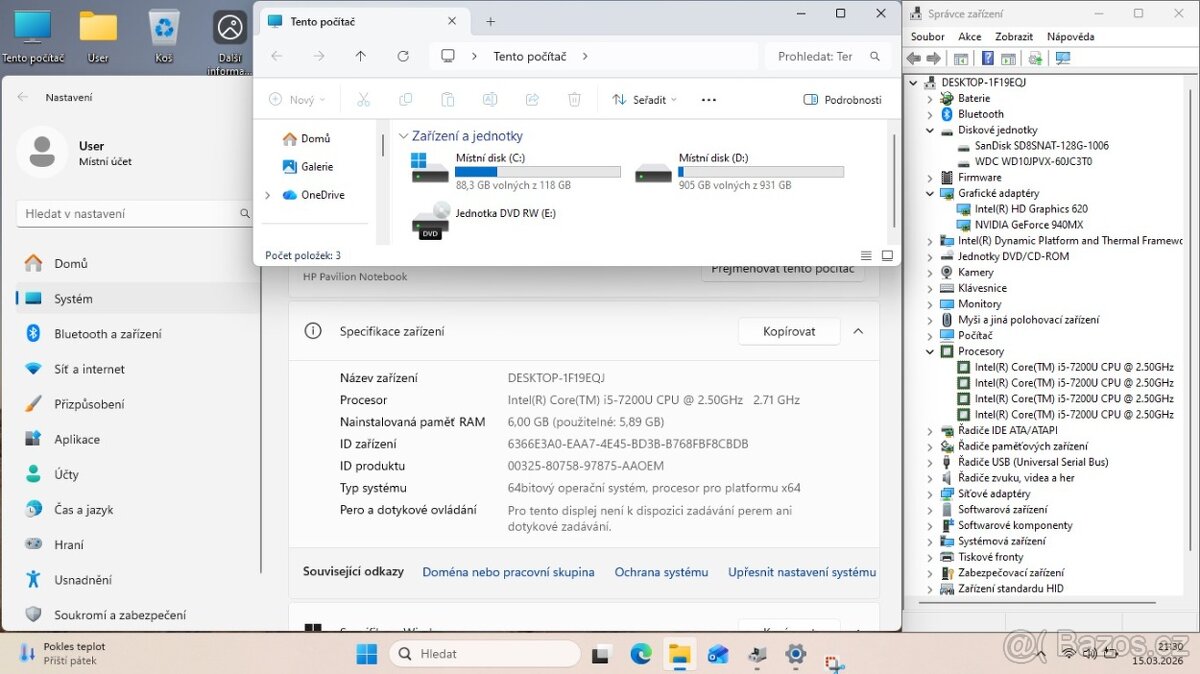Open the Ochrana systému link

(x=661, y=572)
